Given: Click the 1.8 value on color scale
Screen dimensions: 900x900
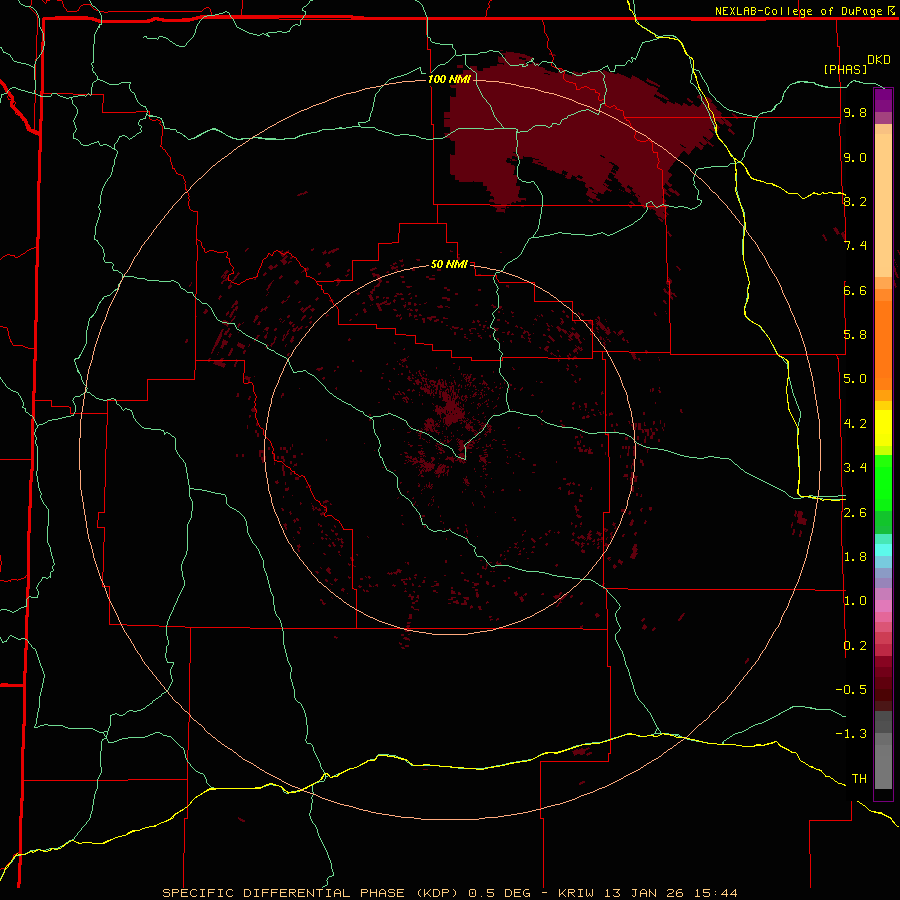Looking at the screenshot, I should [x=855, y=557].
